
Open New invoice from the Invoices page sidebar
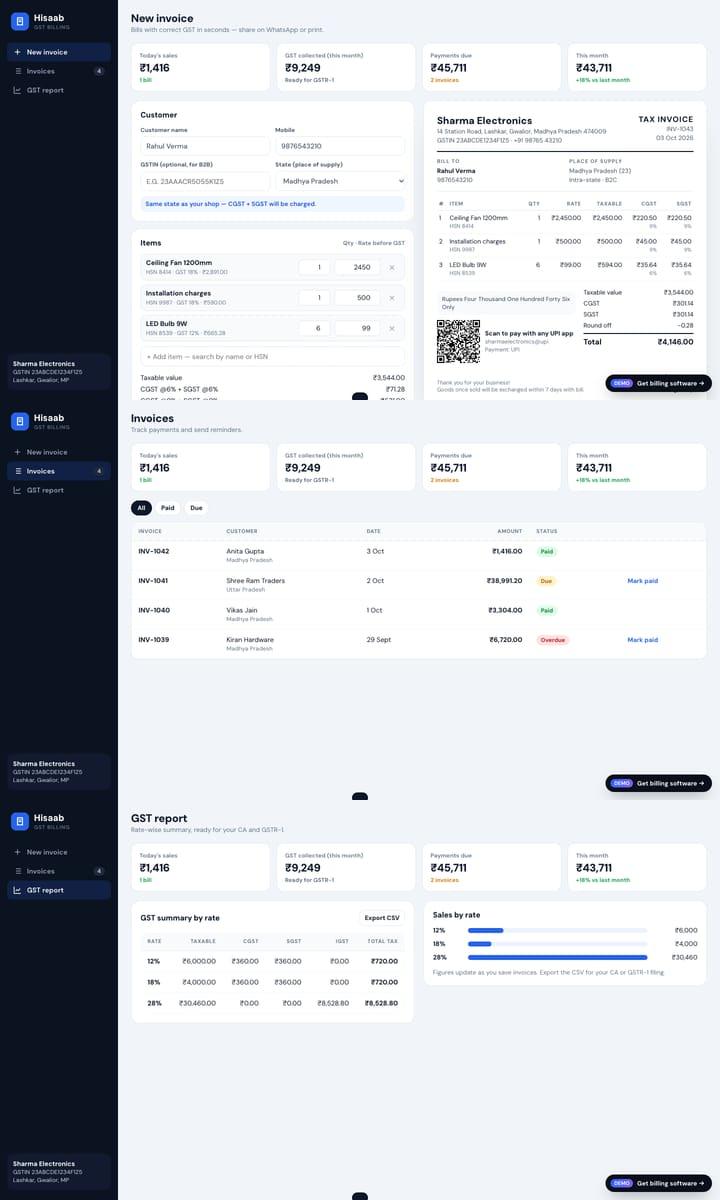[x=59, y=452]
